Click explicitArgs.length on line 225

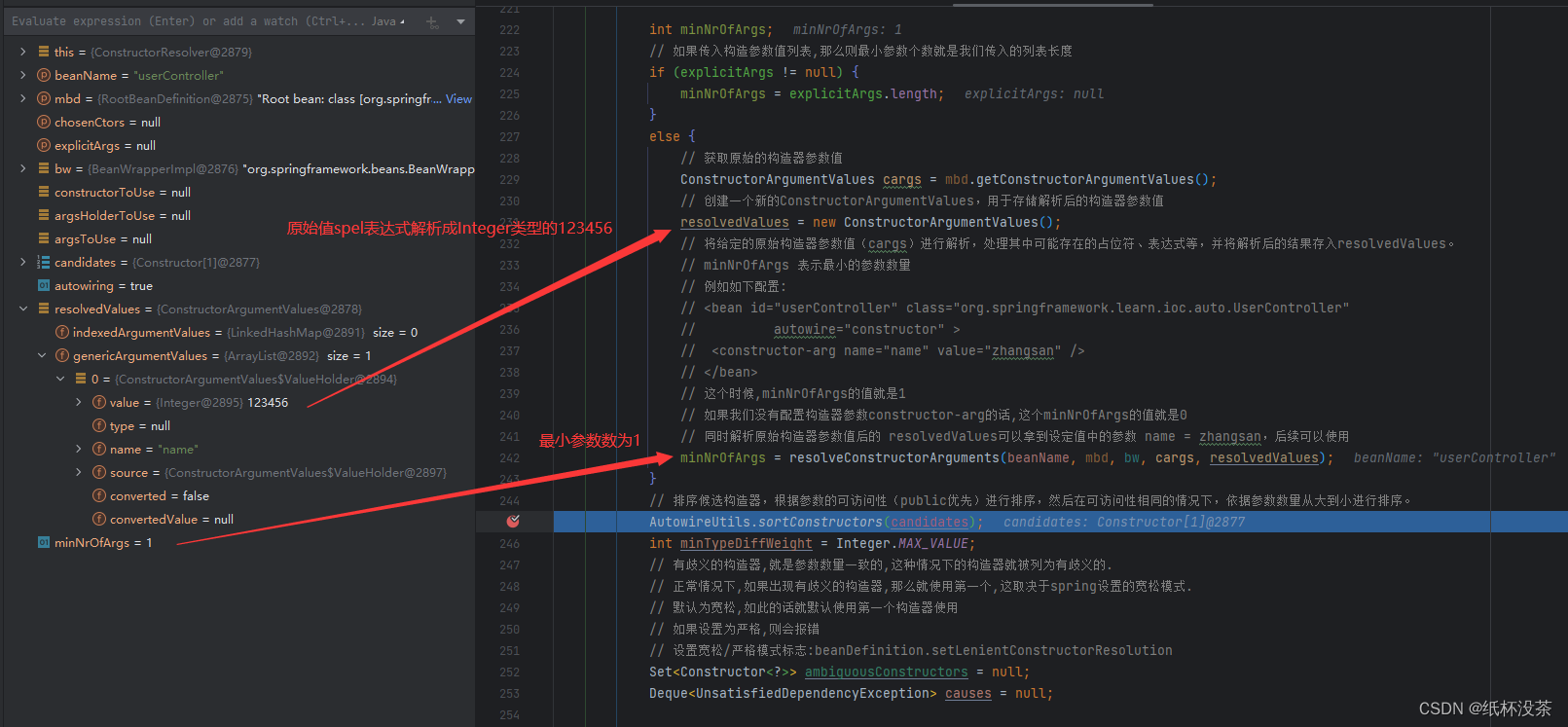pyautogui.click(x=862, y=94)
